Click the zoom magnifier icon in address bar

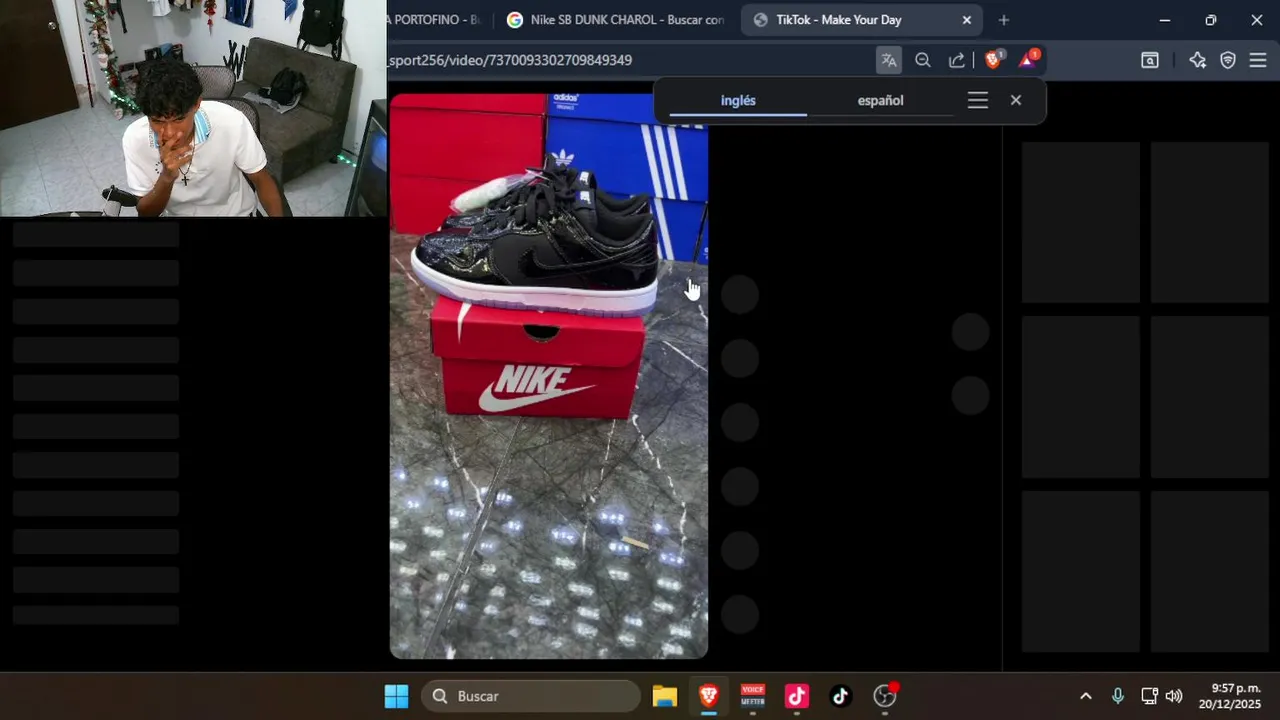point(923,60)
